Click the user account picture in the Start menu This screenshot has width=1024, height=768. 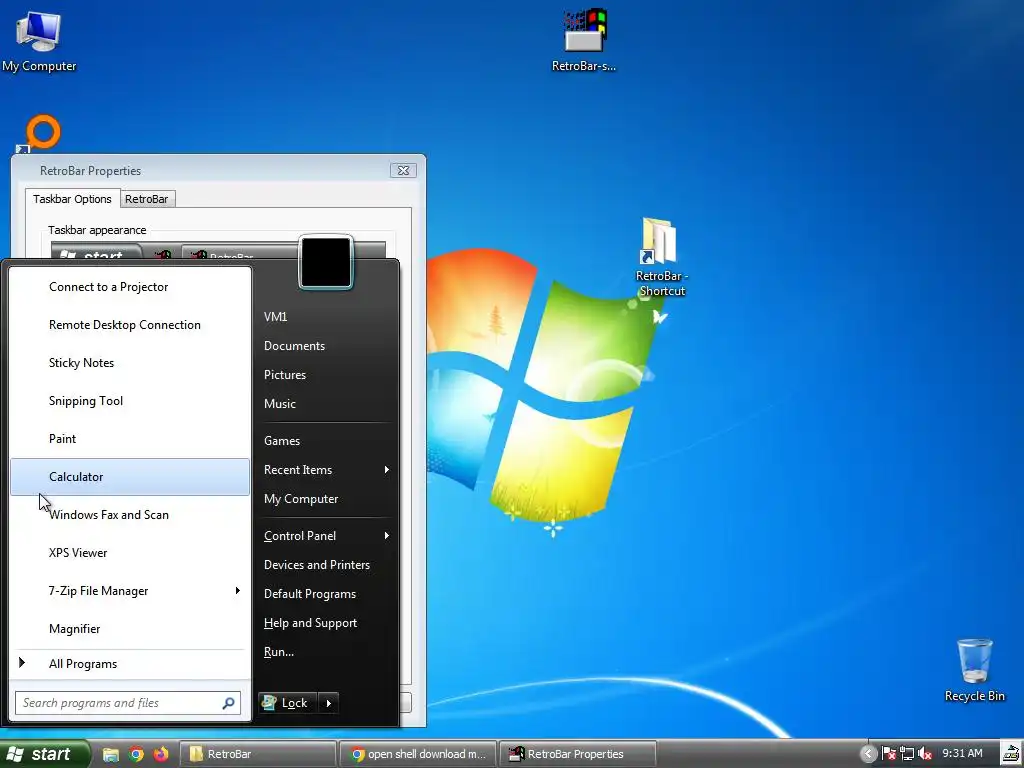pos(326,262)
